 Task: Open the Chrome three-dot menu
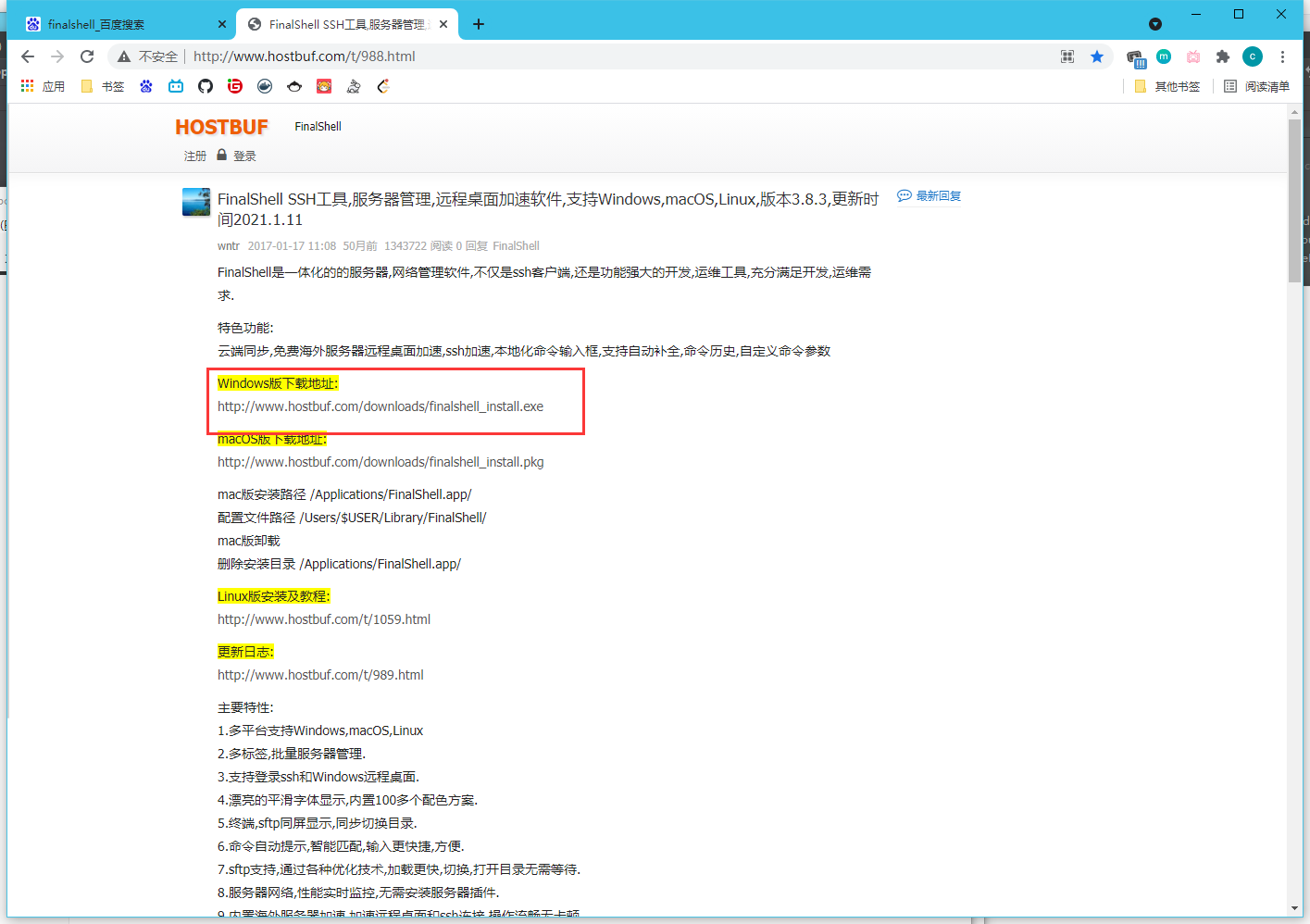click(x=1282, y=56)
